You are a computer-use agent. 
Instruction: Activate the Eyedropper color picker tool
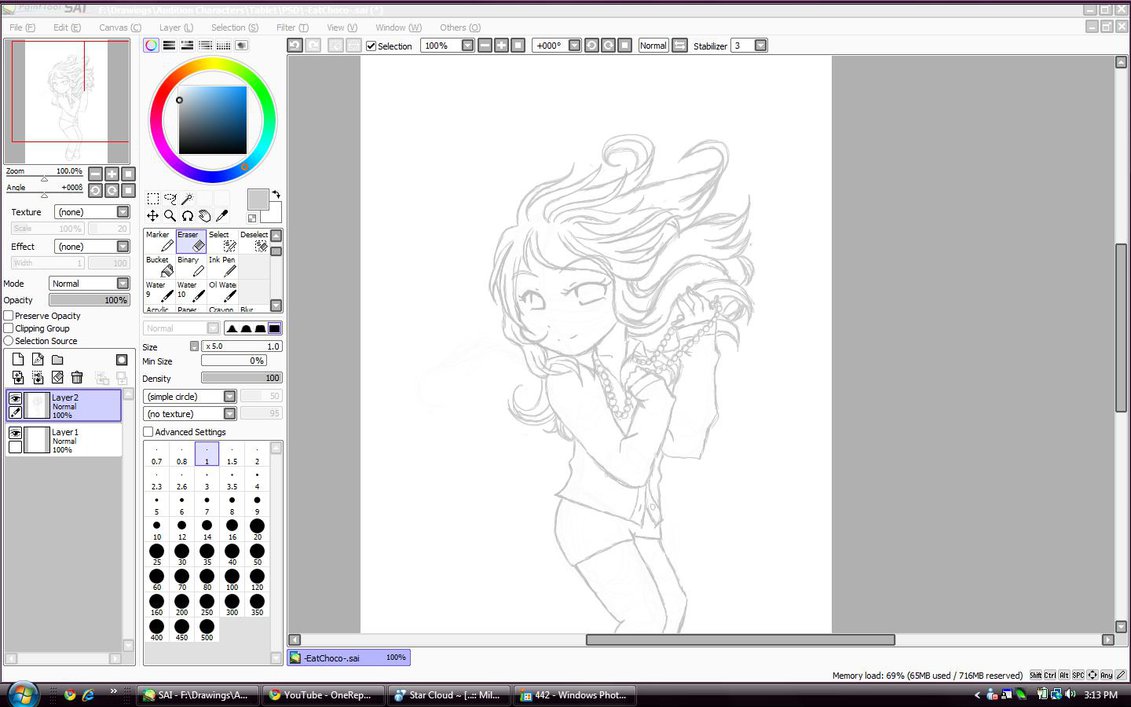222,216
